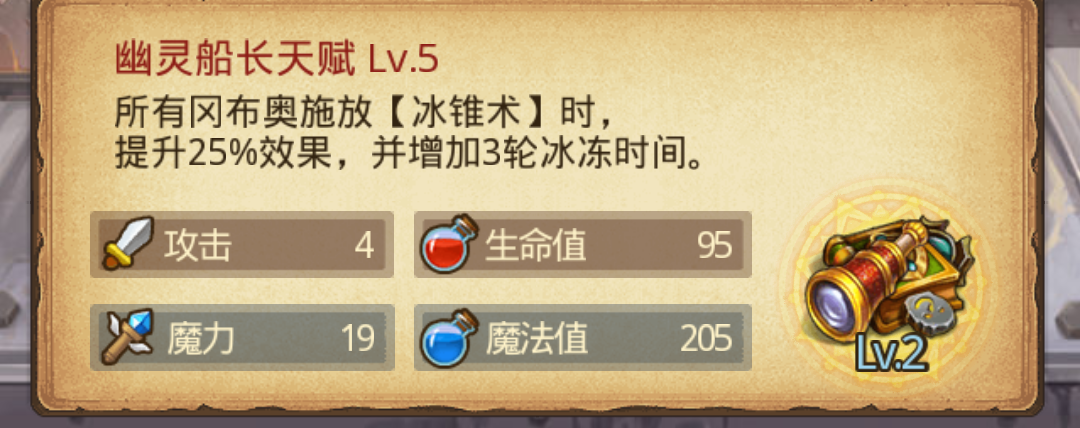Viewport: 1080px width, 428px height.
Task: Click the magic power value 19
Action: click(x=357, y=338)
